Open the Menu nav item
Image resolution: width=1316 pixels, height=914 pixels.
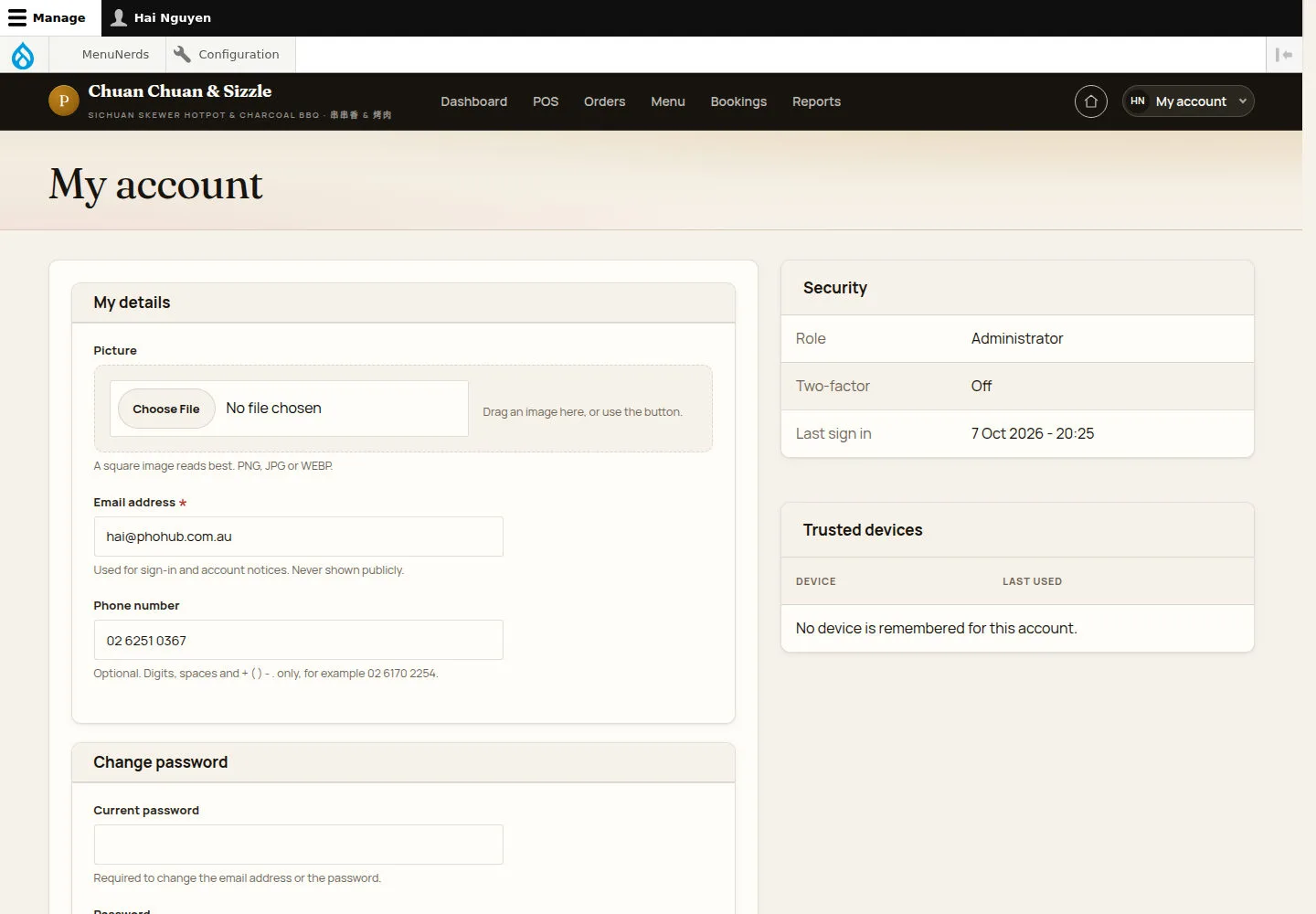click(668, 101)
